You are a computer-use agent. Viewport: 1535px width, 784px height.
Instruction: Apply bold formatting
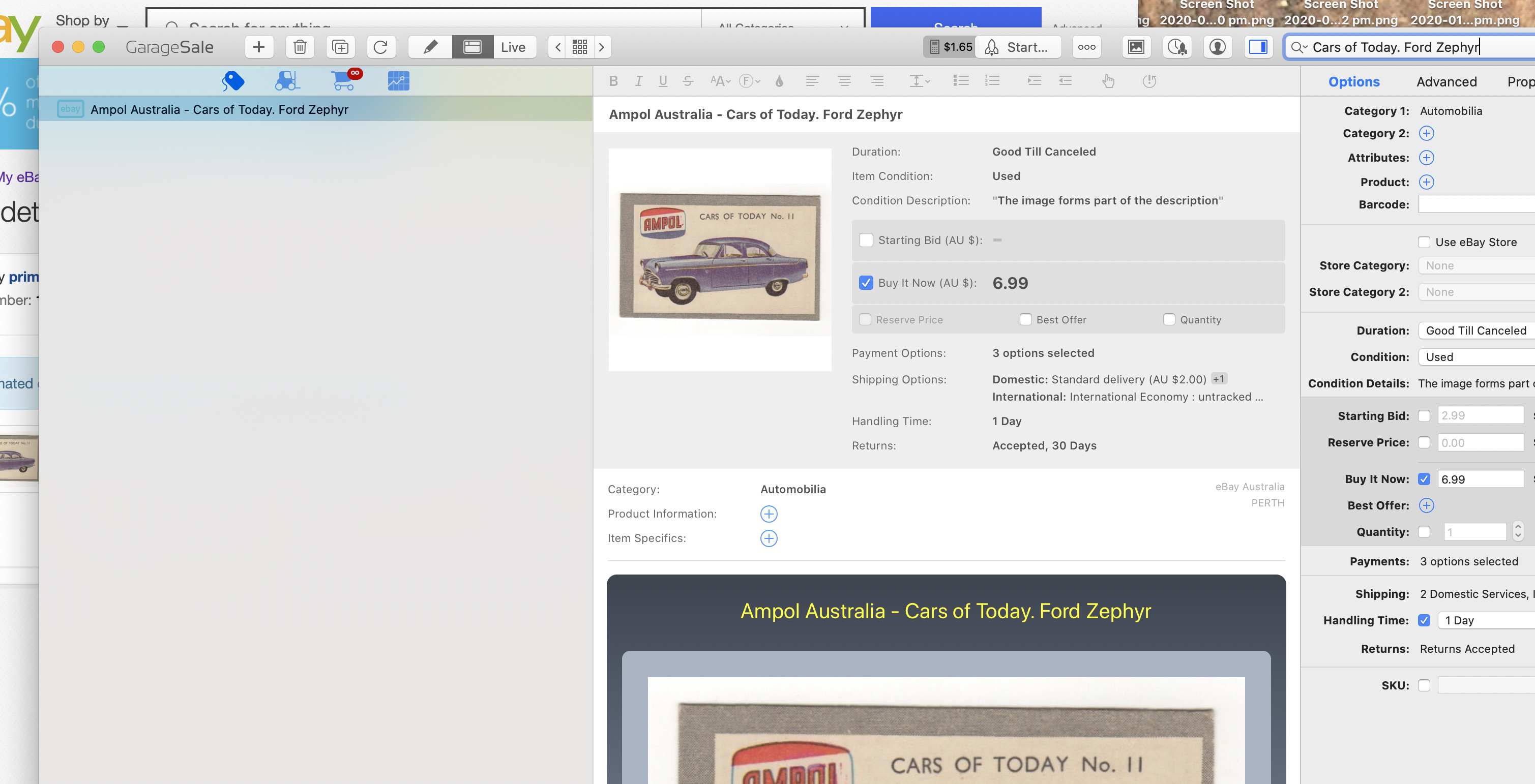[x=613, y=81]
